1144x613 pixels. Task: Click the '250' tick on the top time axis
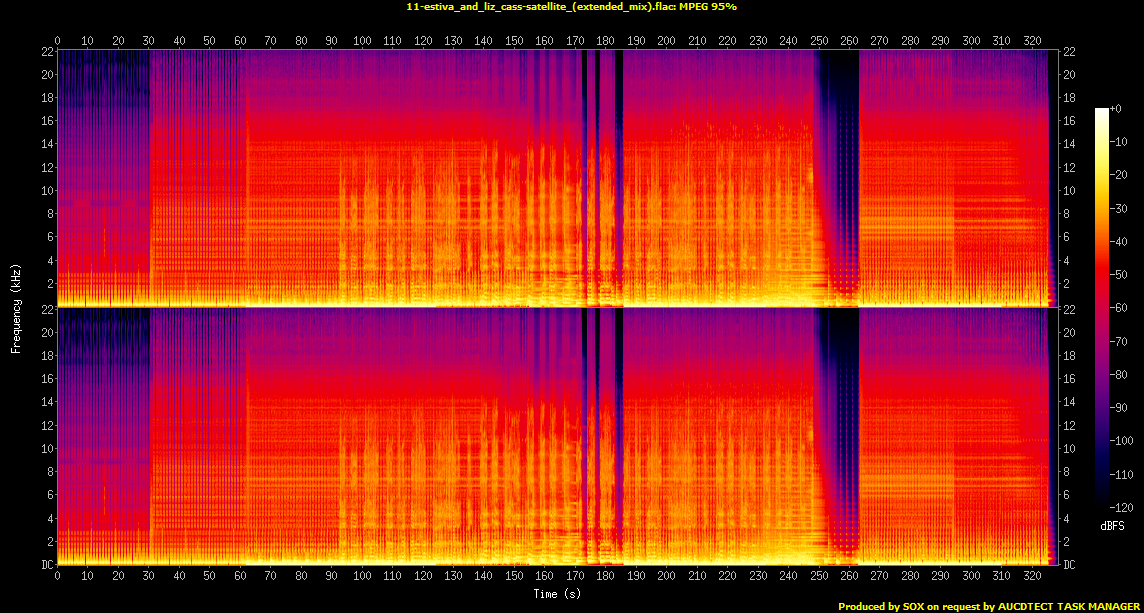[819, 40]
